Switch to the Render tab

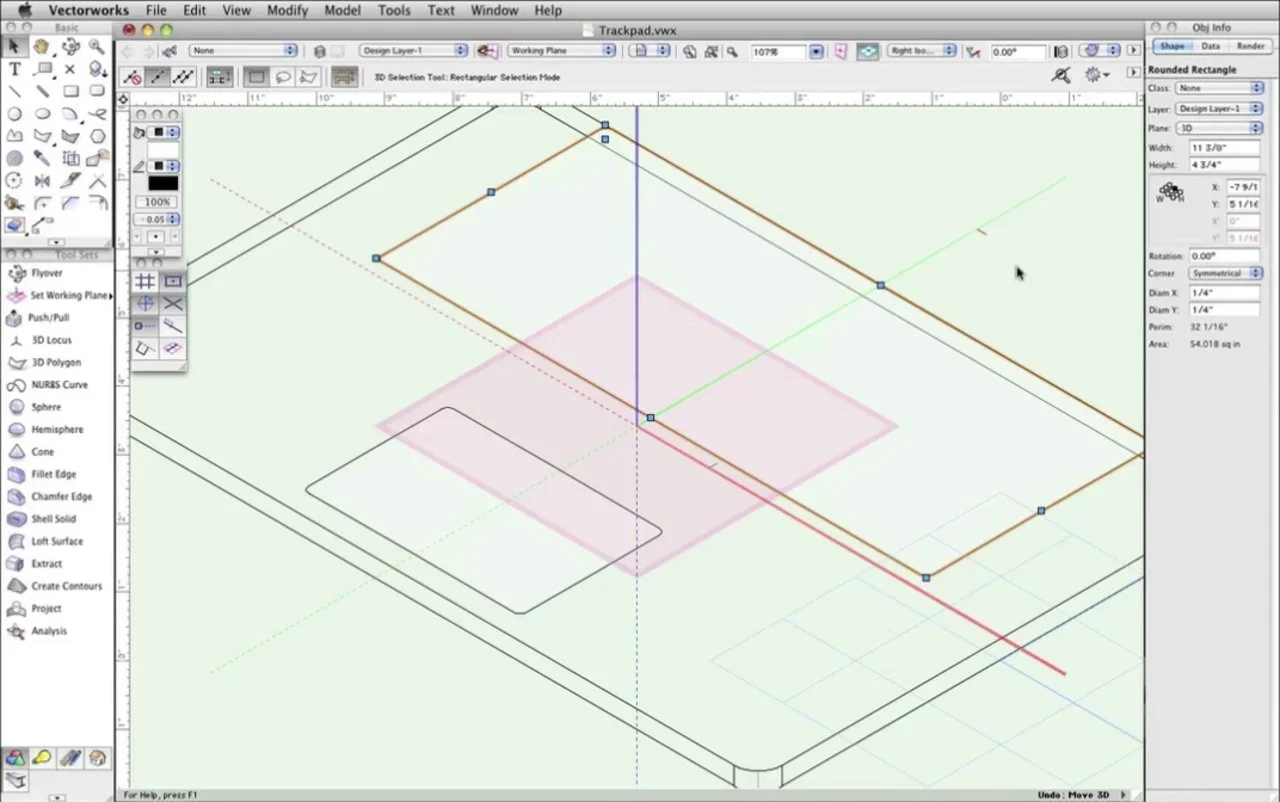click(x=1250, y=46)
